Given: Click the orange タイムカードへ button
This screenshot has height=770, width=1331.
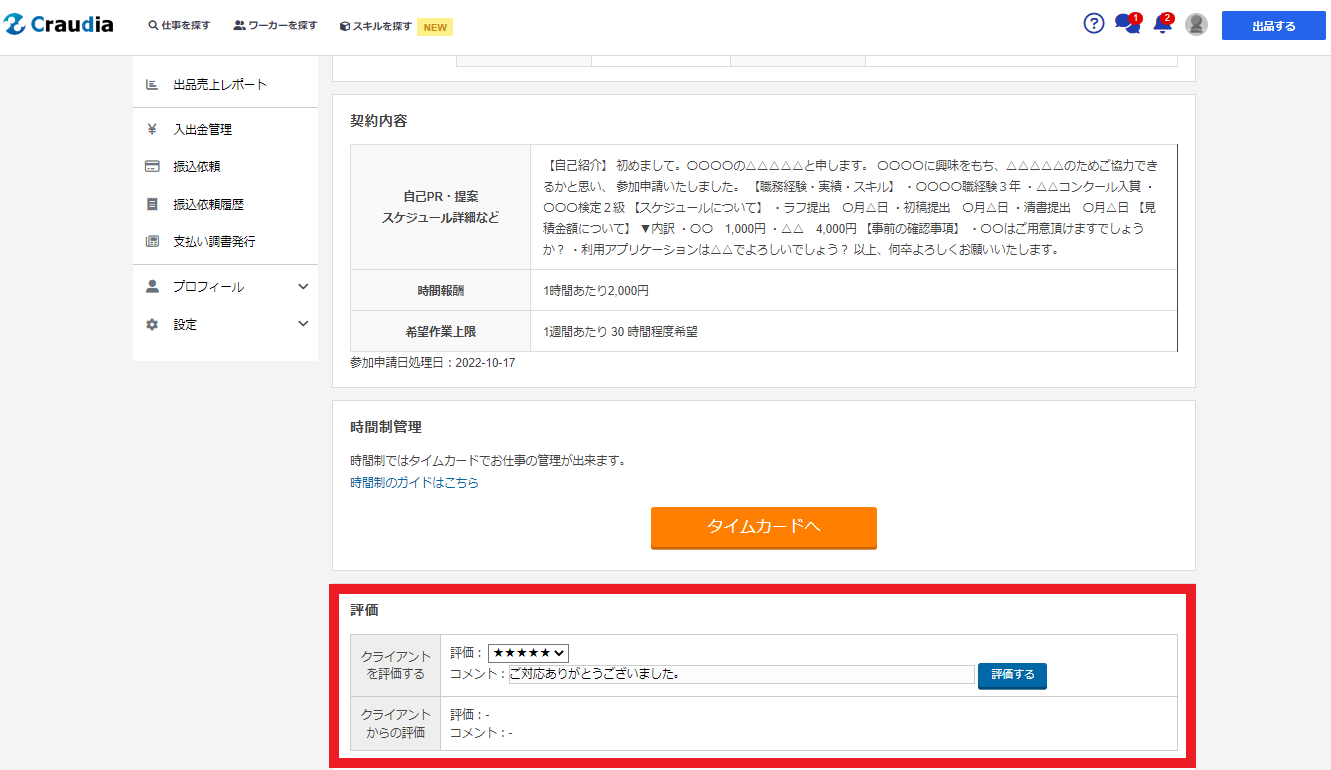Looking at the screenshot, I should click(x=763, y=527).
